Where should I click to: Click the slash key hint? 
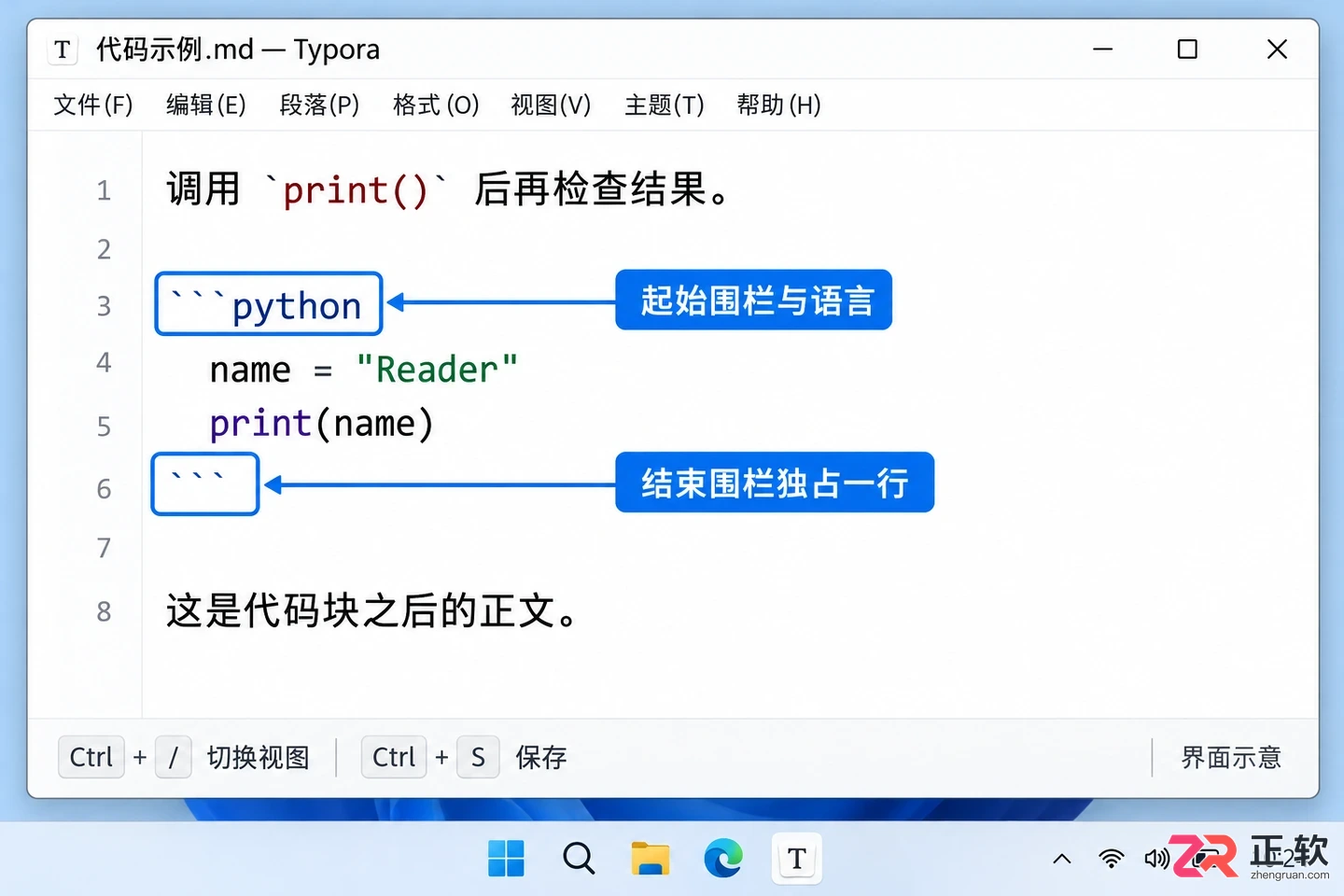pos(173,757)
